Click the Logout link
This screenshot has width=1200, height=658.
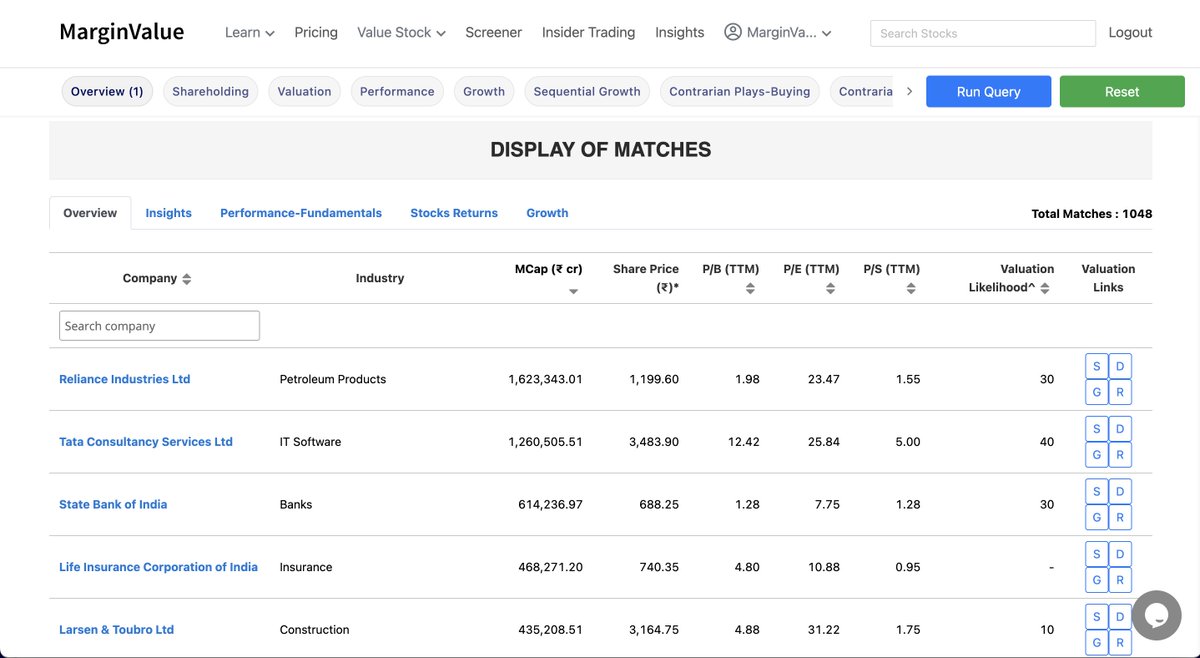tap(1130, 32)
